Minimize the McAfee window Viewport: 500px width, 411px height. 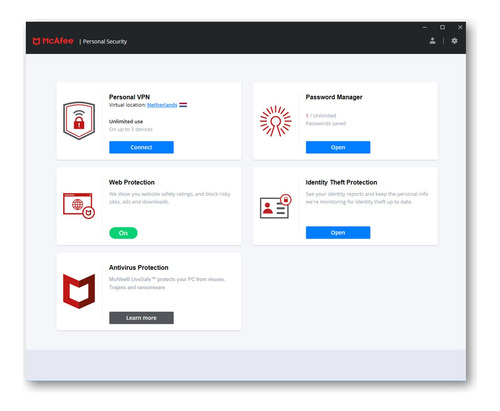(425, 27)
